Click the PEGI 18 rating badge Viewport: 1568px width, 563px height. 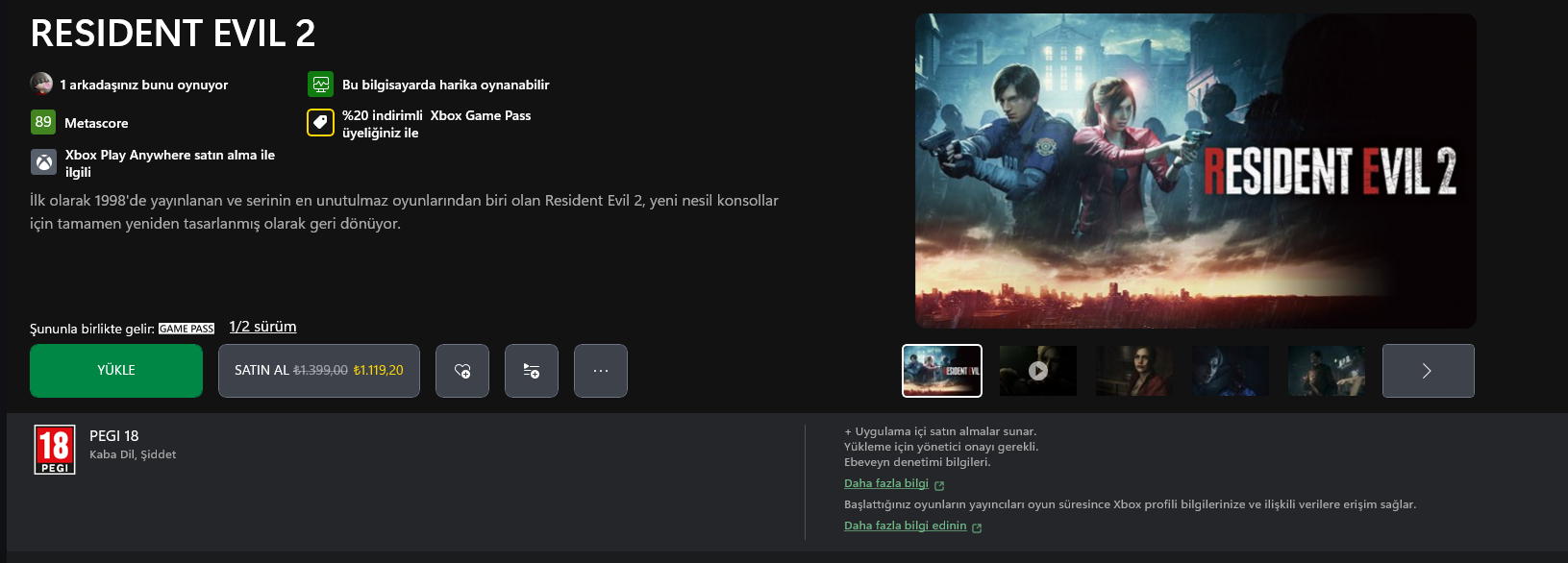[55, 450]
